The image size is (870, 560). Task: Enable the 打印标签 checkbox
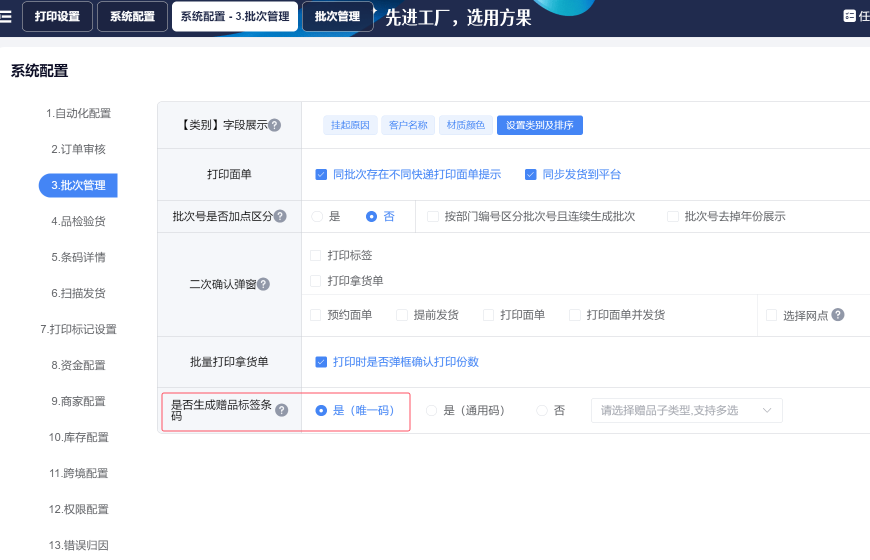316,255
